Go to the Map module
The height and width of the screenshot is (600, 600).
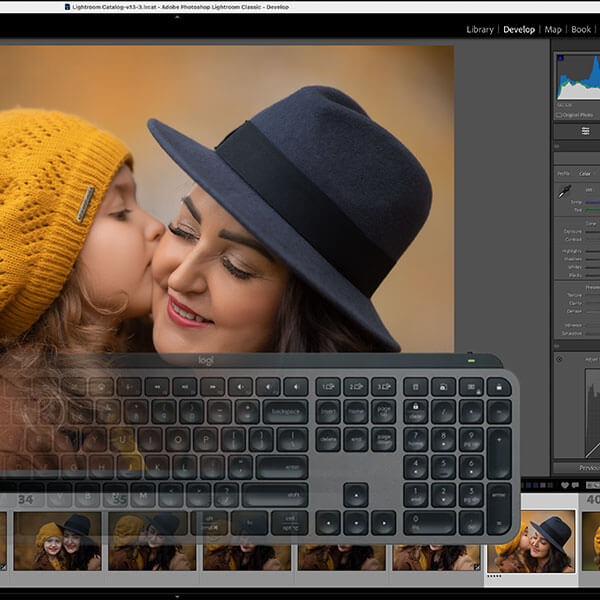[553, 29]
